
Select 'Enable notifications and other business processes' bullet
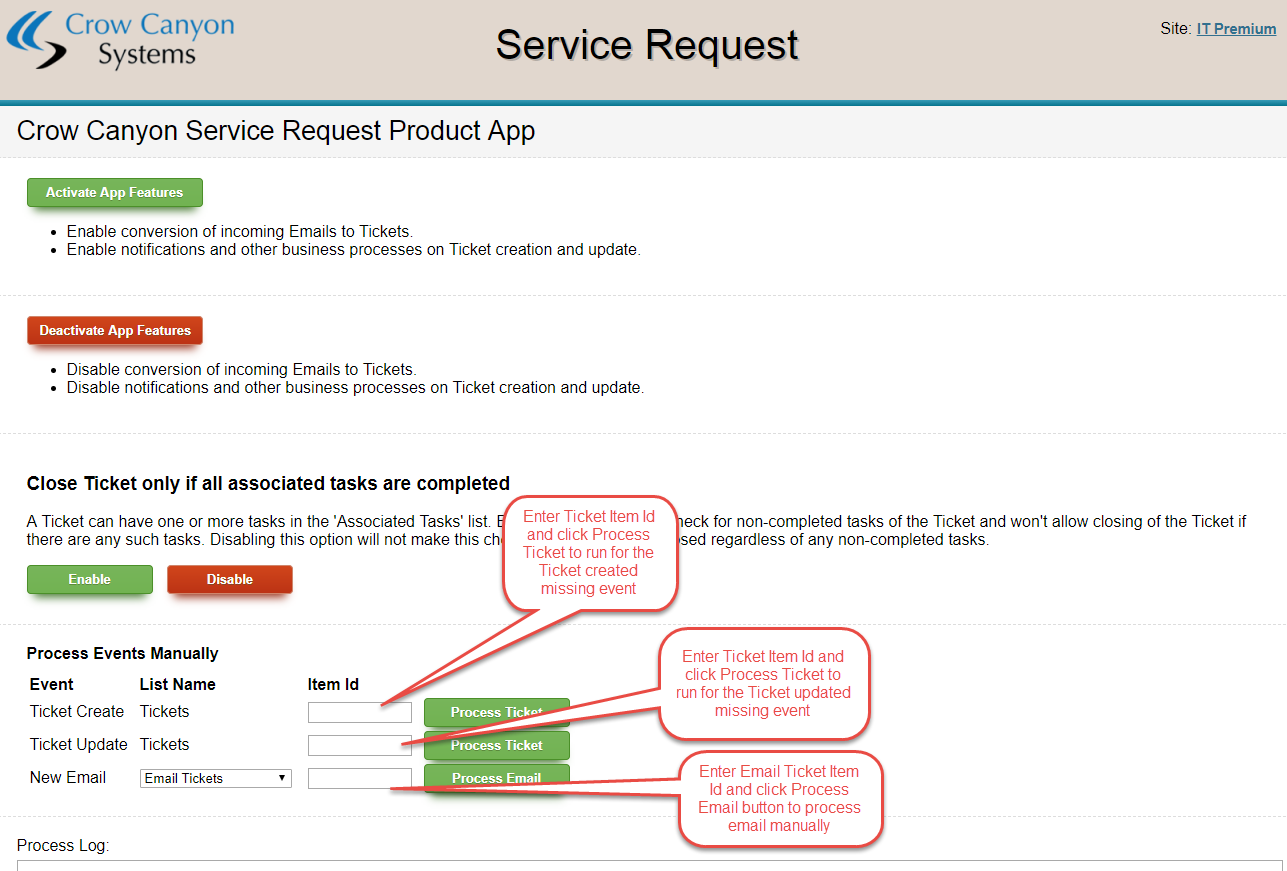pyautogui.click(x=354, y=250)
